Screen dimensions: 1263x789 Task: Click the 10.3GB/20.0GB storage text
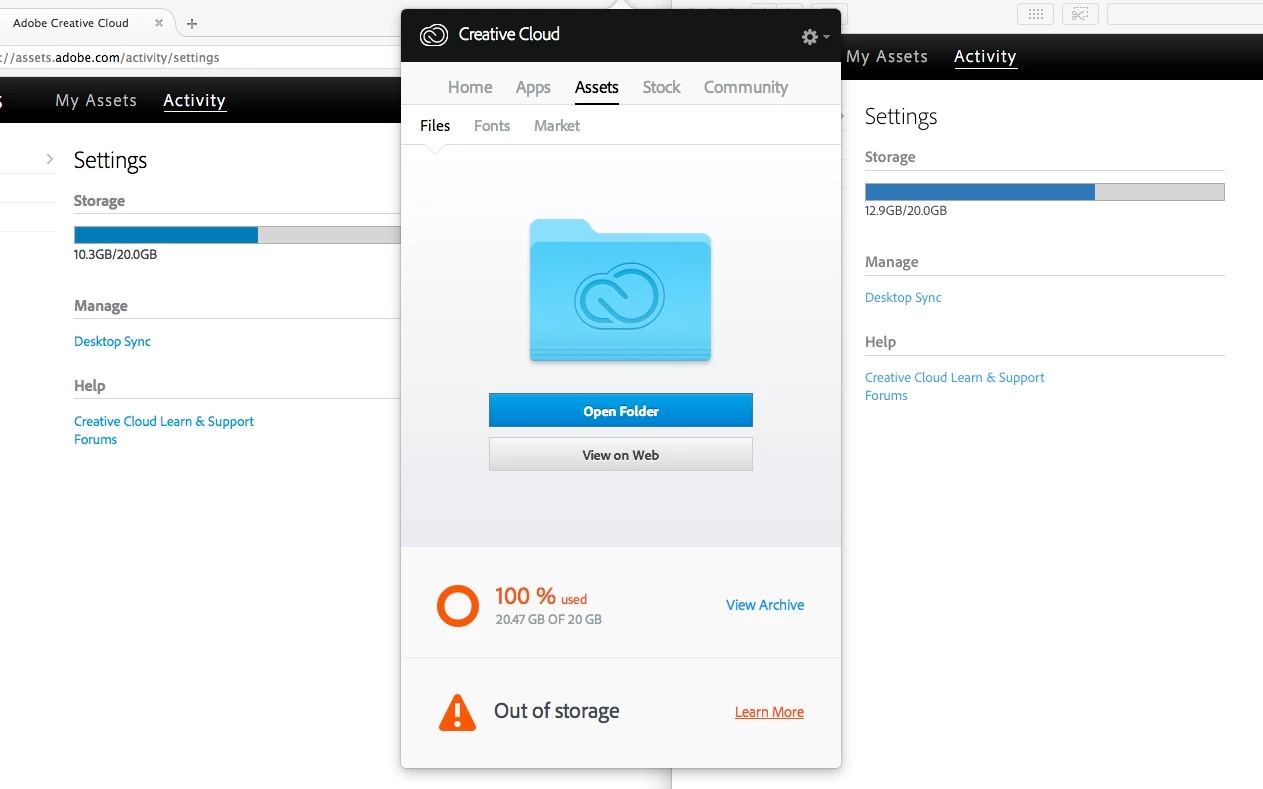point(115,255)
